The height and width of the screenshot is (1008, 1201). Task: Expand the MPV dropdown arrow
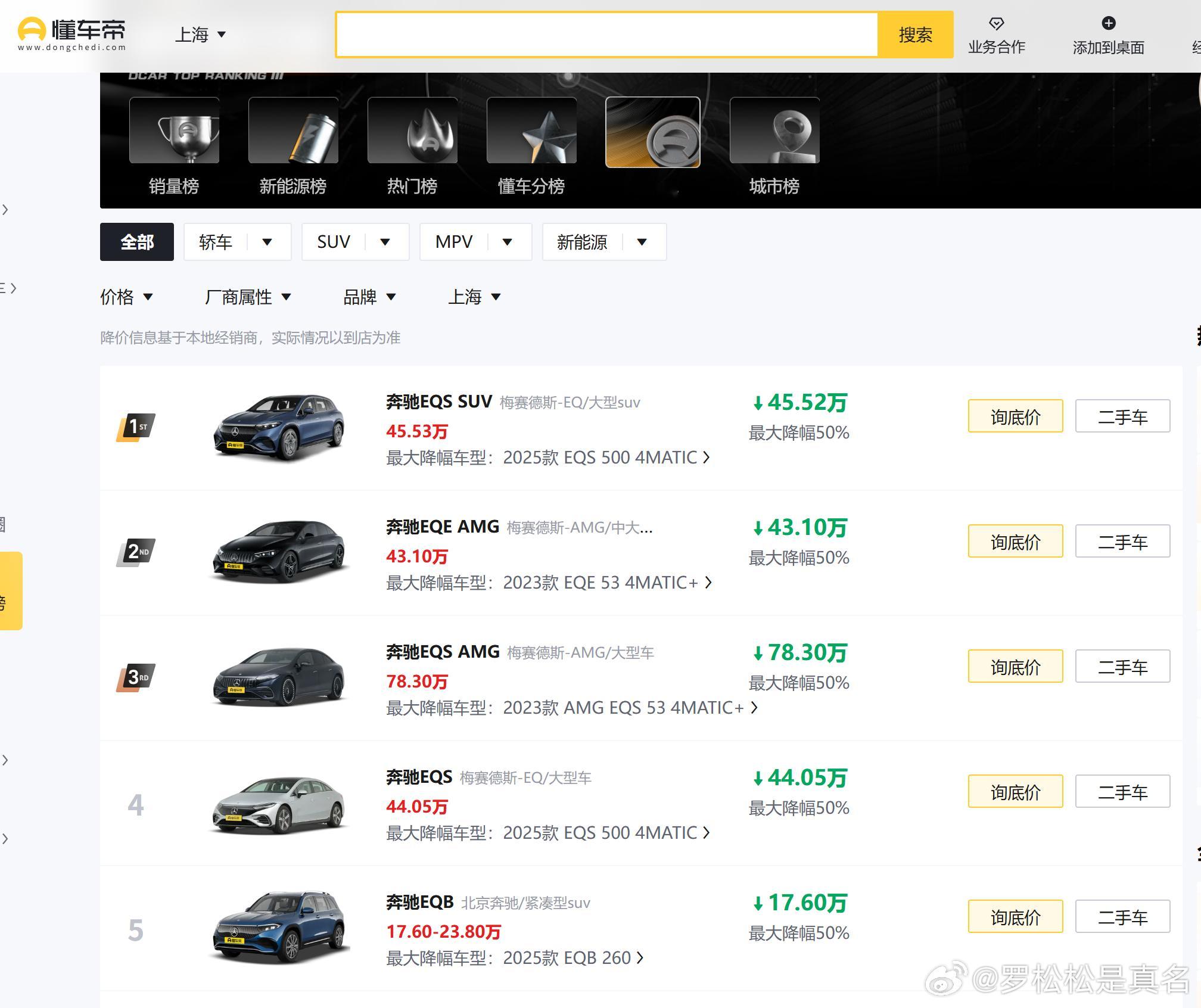tap(508, 242)
